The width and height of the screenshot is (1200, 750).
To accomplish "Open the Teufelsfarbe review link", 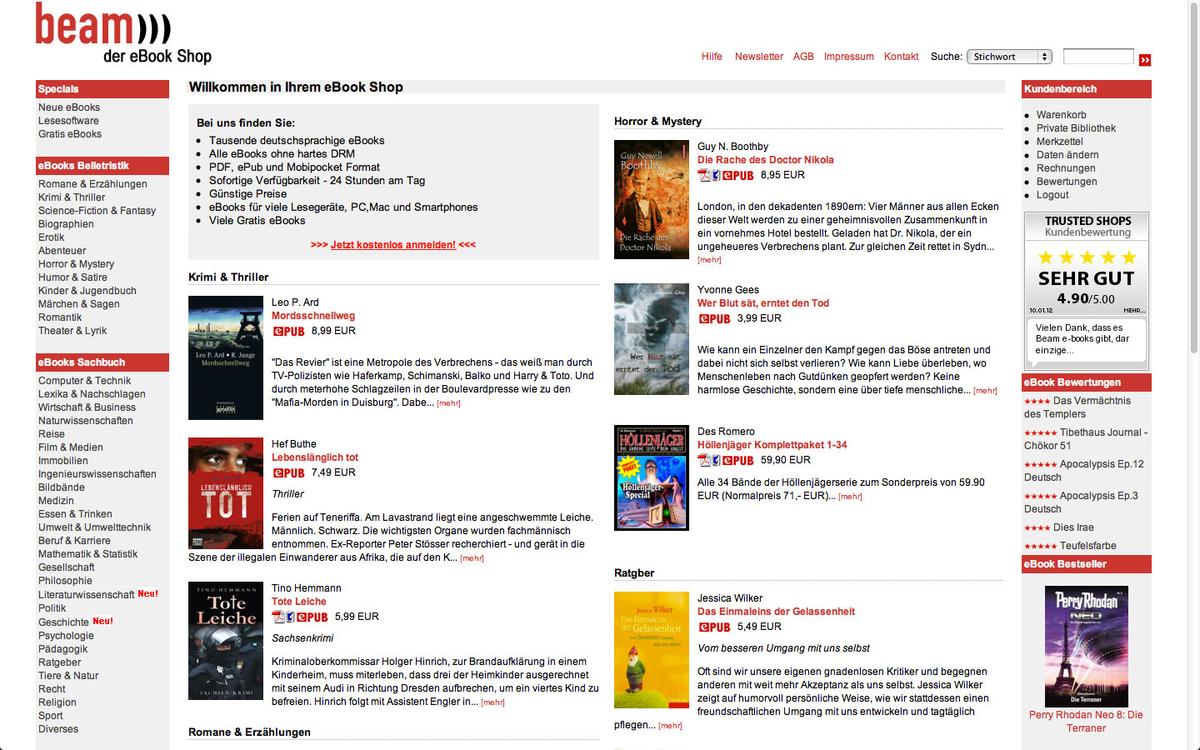I will pos(1088,546).
